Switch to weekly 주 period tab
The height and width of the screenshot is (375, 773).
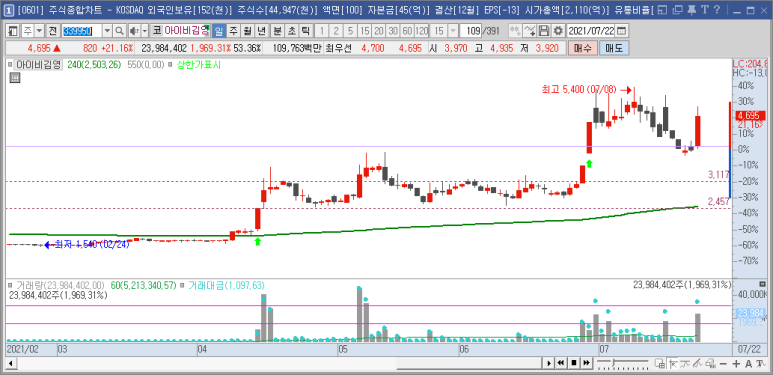[x=233, y=31]
